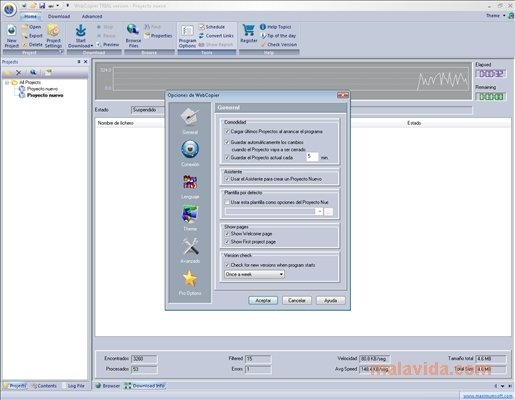Screen dimensions: 515x400
Task: Click the Aceptar button
Action: [263, 300]
